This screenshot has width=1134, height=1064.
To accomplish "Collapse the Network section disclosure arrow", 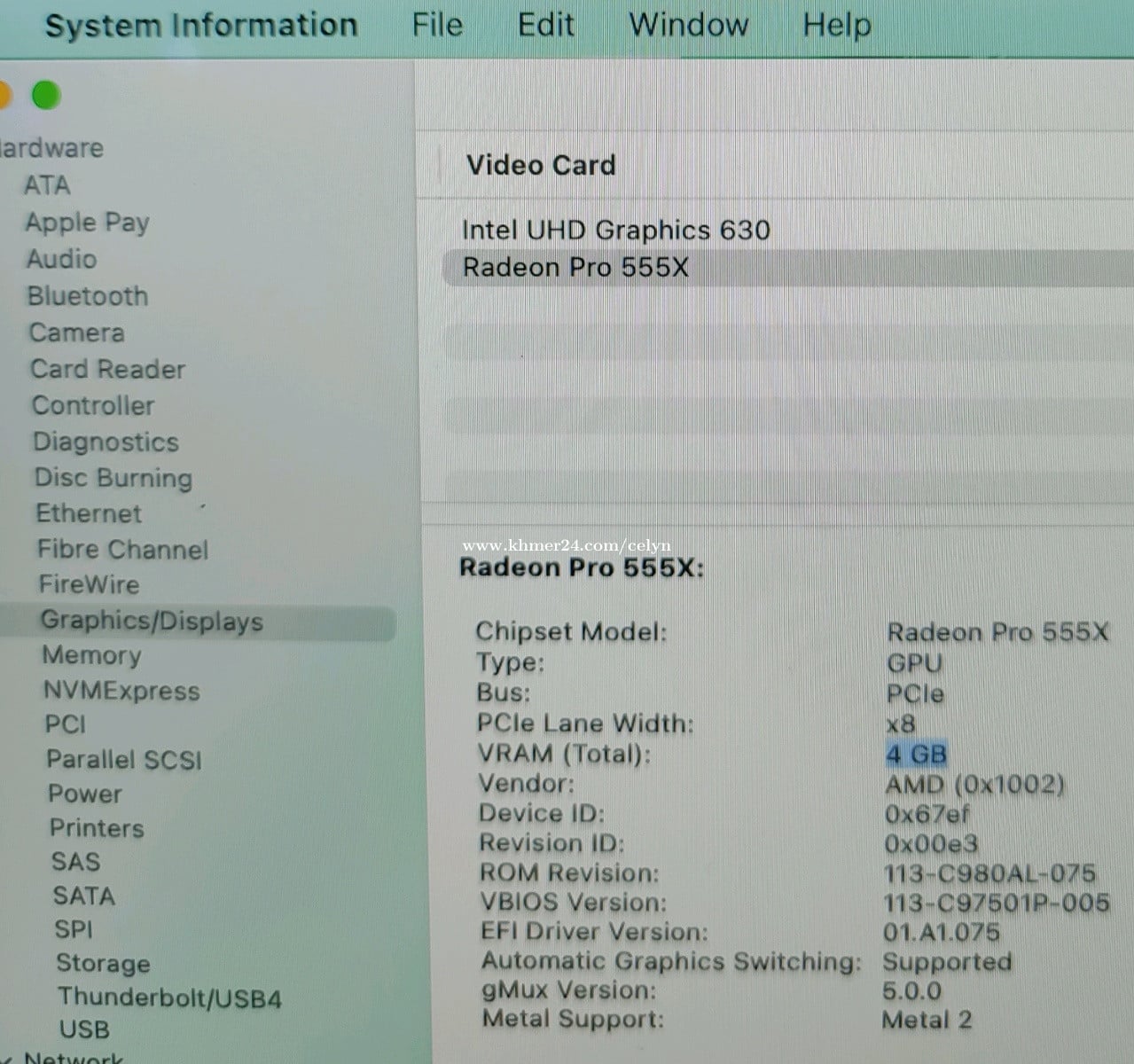I will pos(9,1058).
